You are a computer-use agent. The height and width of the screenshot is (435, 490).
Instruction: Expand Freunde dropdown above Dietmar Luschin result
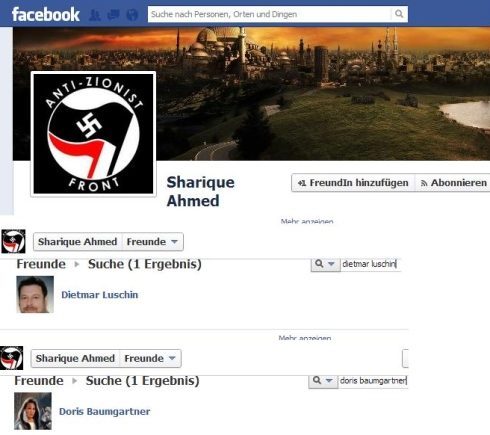pyautogui.click(x=152, y=242)
